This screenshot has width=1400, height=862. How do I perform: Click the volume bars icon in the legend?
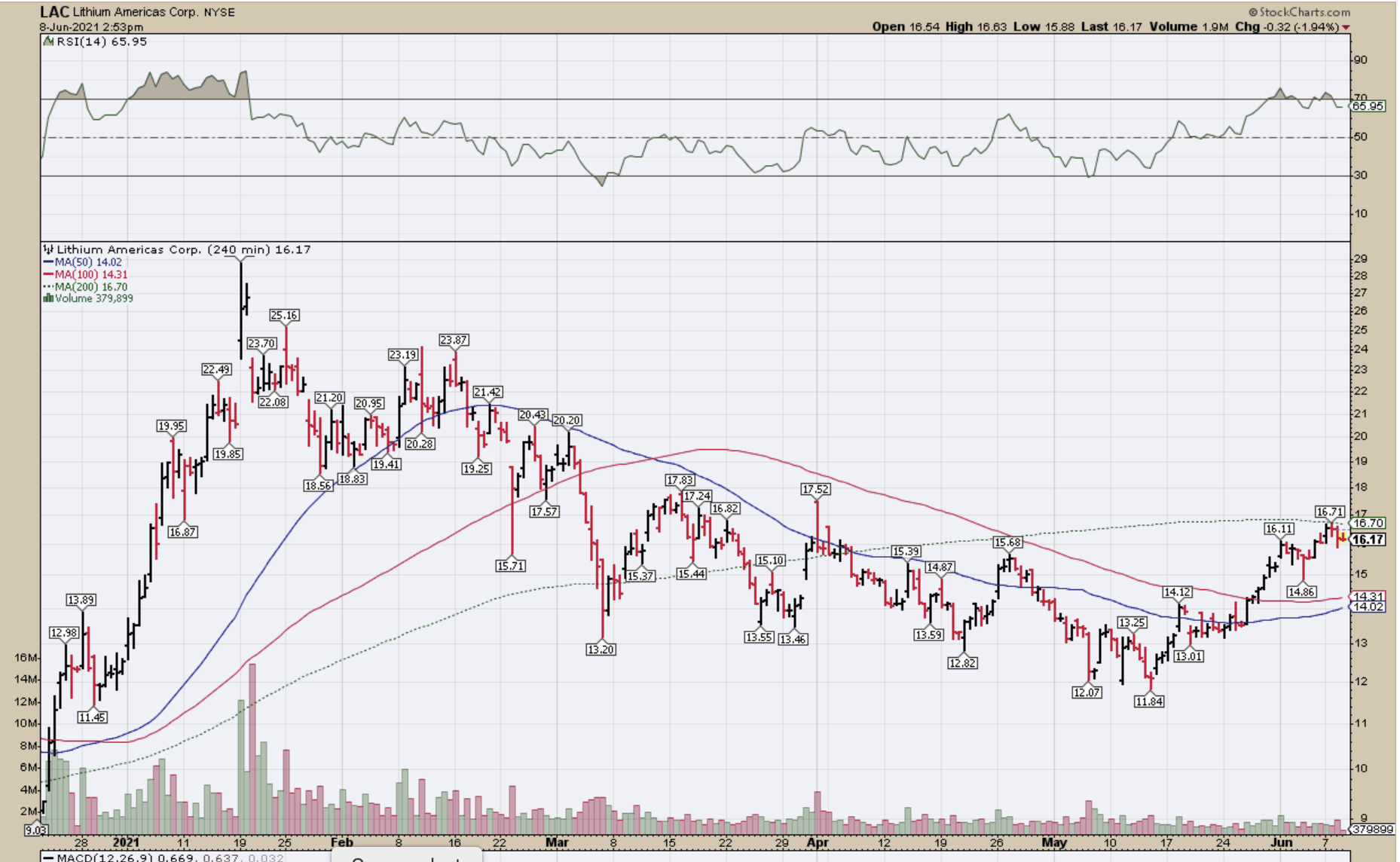[48, 298]
